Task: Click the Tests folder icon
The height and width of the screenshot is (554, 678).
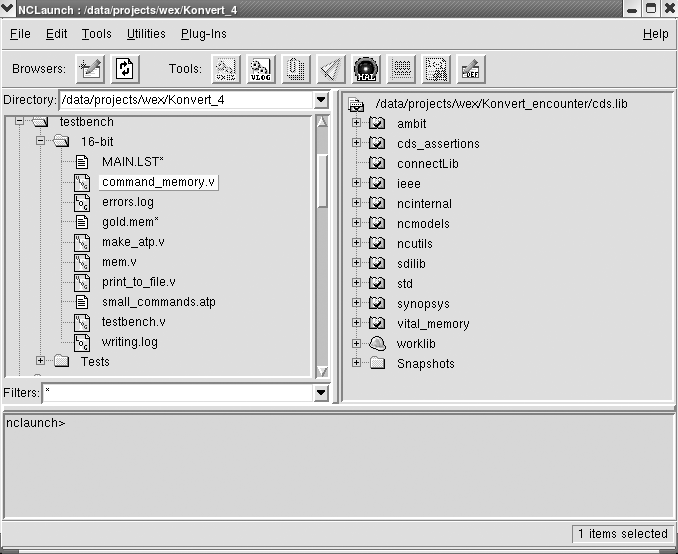Action: [x=61, y=361]
